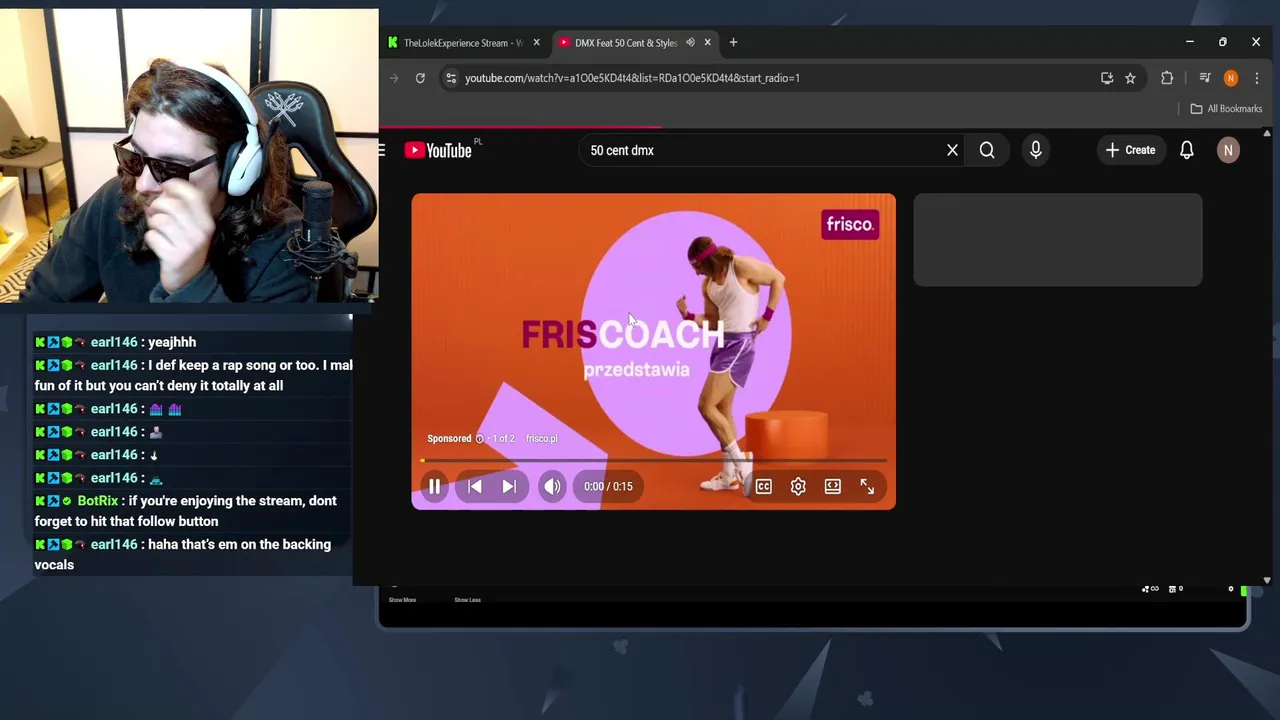Click the page scrollbar down arrow
Image resolution: width=1280 pixels, height=720 pixels.
tap(1267, 580)
